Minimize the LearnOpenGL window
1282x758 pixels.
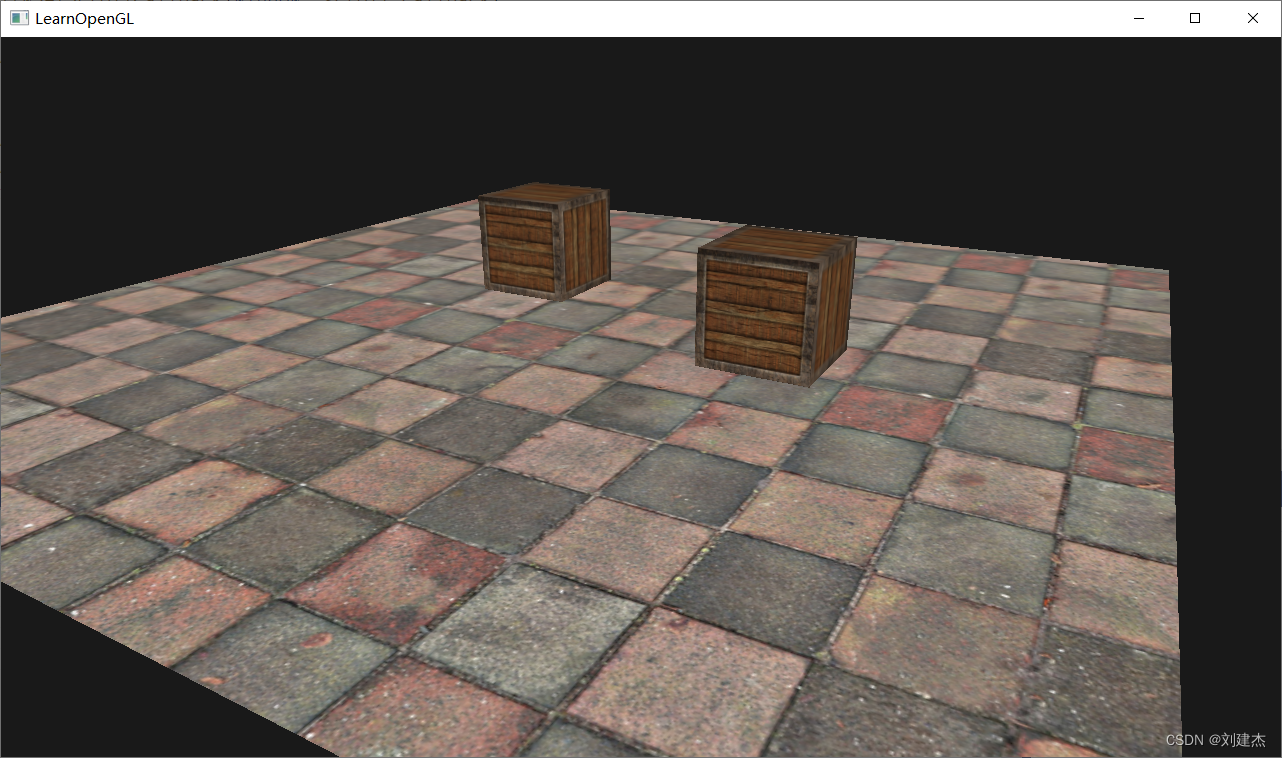click(1137, 18)
